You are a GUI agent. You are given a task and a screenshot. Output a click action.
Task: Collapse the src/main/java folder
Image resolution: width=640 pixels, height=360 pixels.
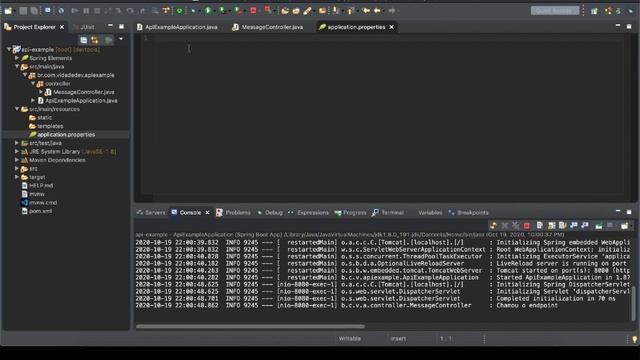pos(17,66)
